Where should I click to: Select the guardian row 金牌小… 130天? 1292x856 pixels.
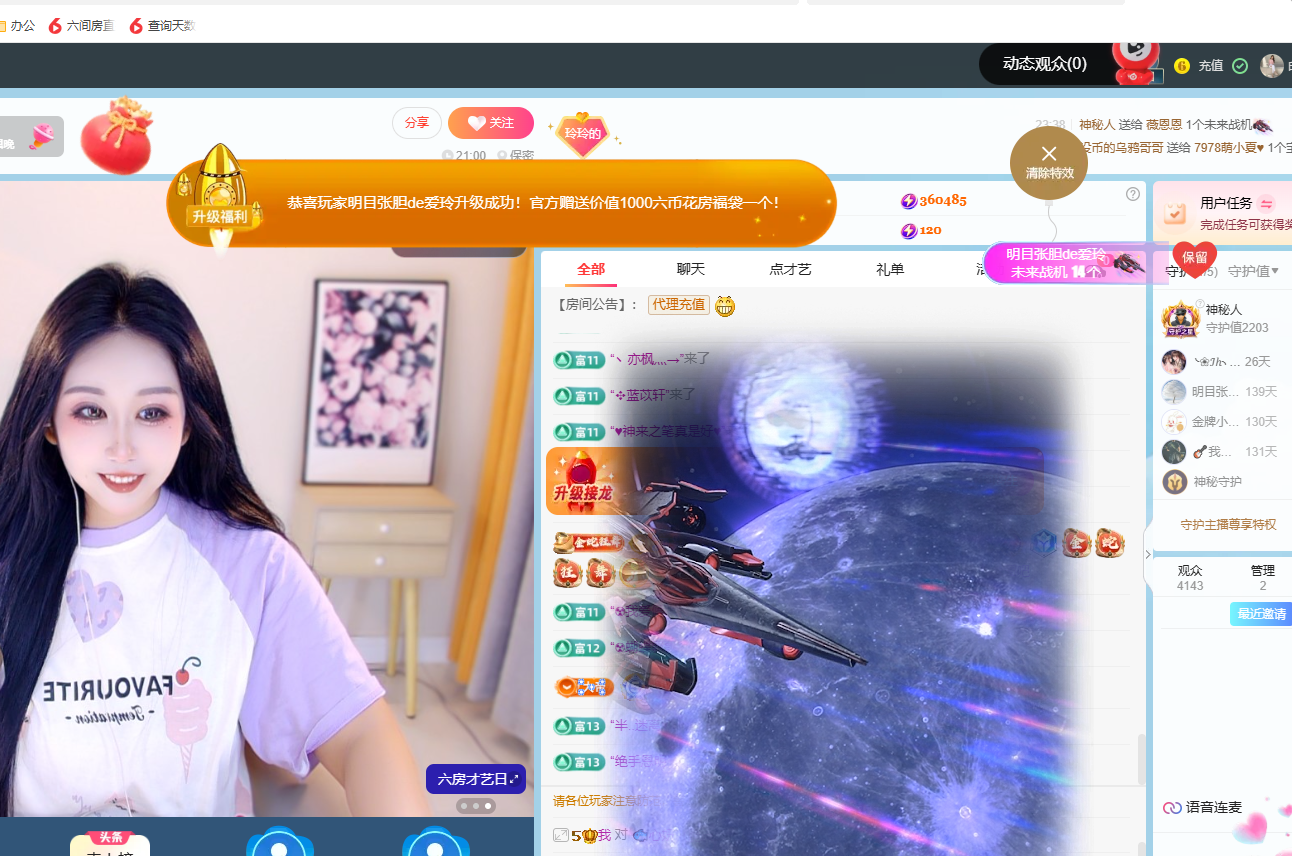pos(1221,421)
